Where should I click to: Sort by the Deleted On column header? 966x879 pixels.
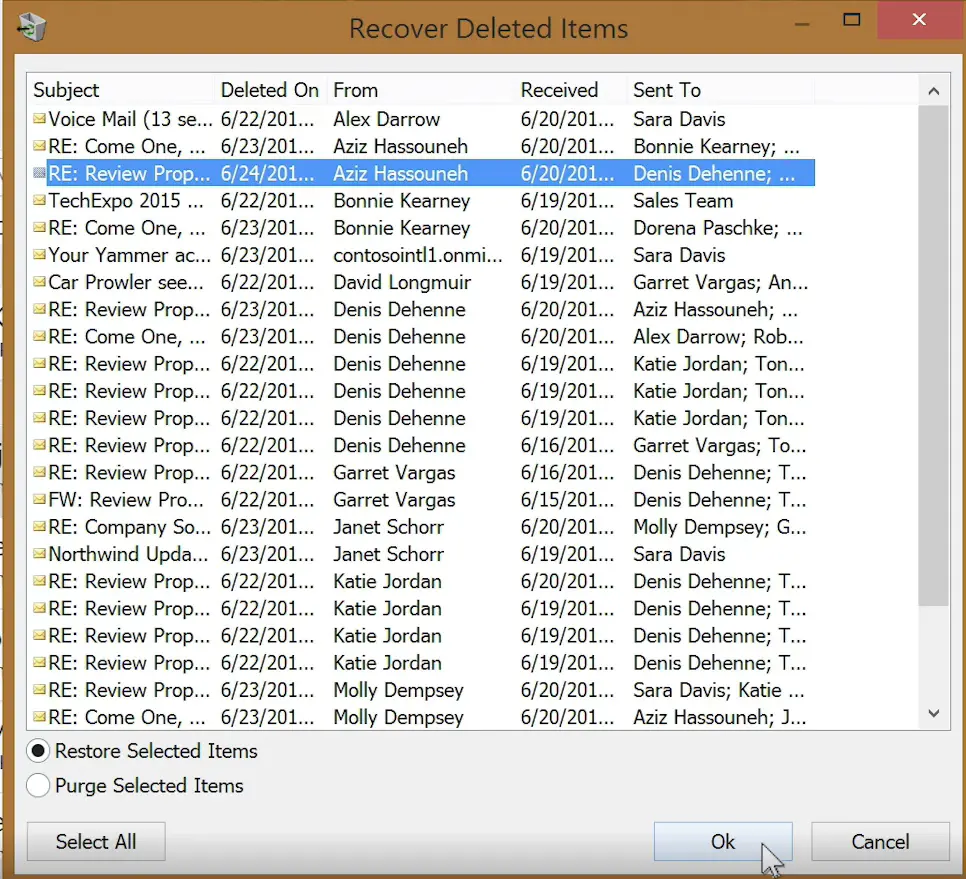(x=269, y=89)
